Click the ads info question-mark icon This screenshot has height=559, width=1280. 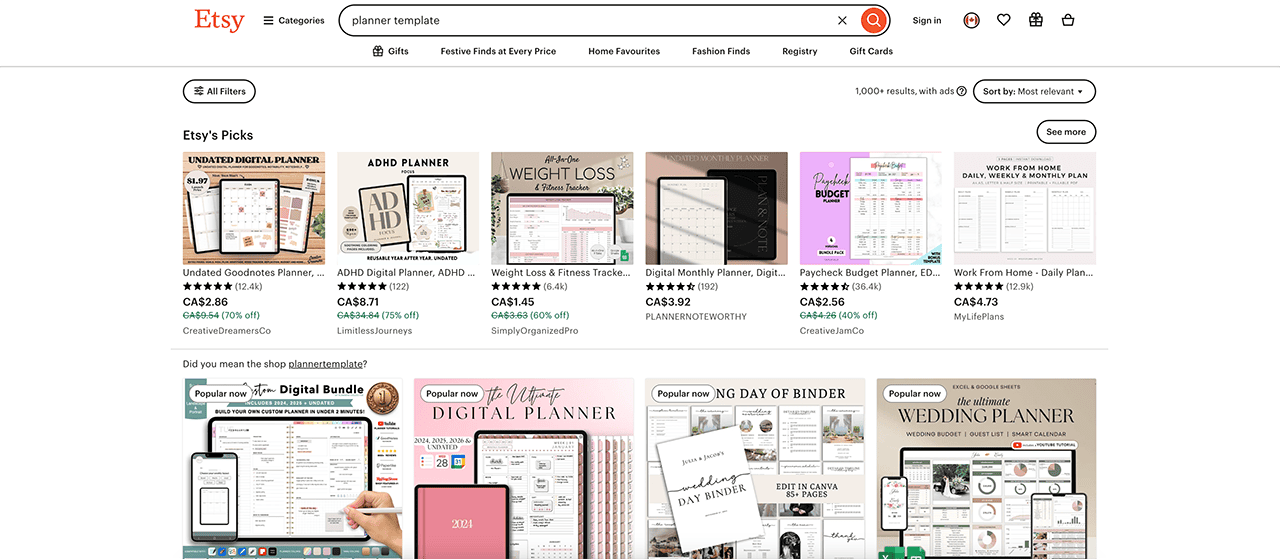pyautogui.click(x=962, y=91)
